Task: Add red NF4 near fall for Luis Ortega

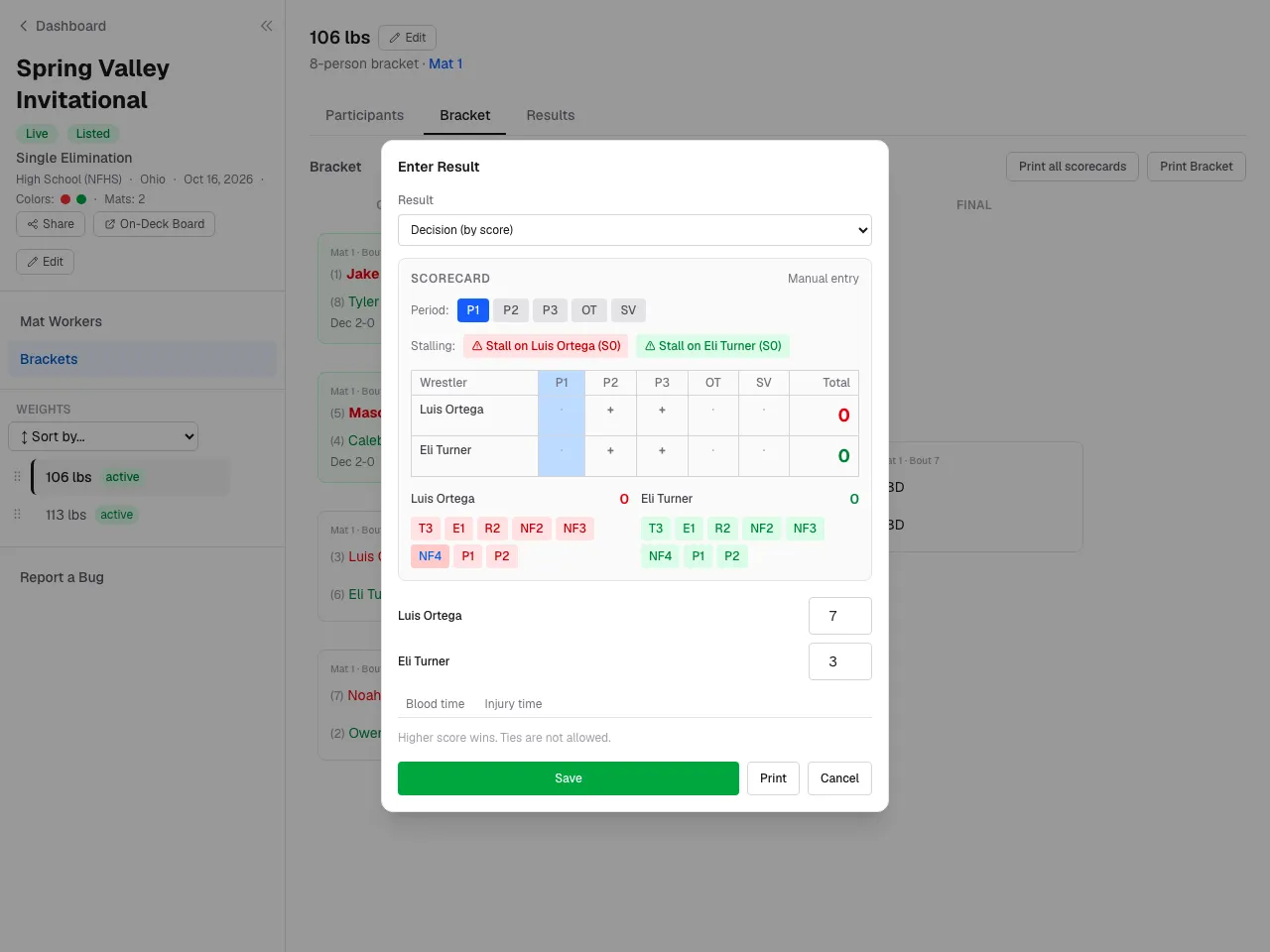Action: (x=431, y=556)
